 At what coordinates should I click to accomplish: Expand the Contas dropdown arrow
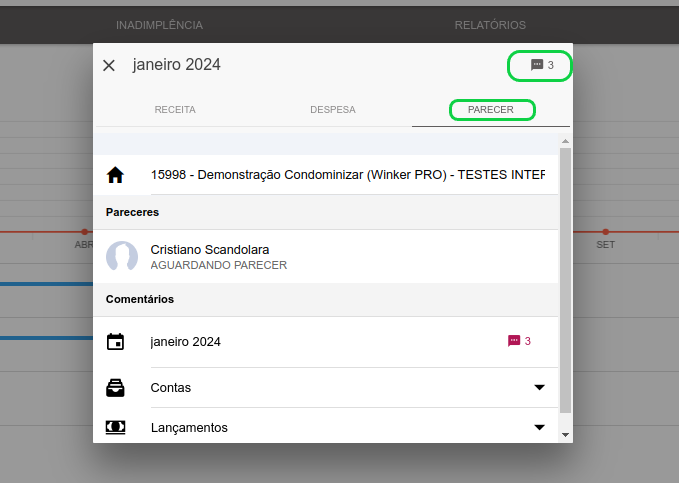coord(539,387)
